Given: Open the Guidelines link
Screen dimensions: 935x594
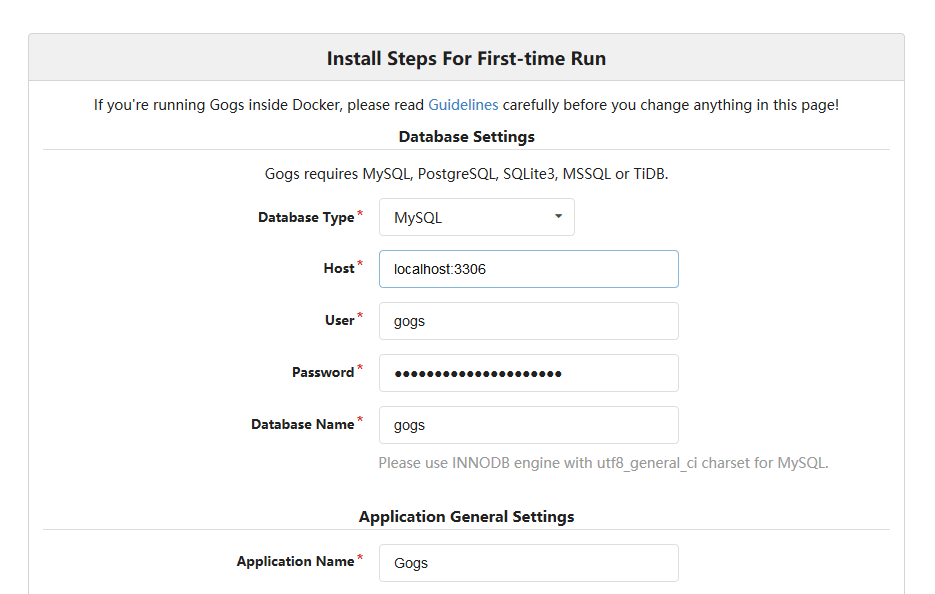Looking at the screenshot, I should (x=463, y=105).
